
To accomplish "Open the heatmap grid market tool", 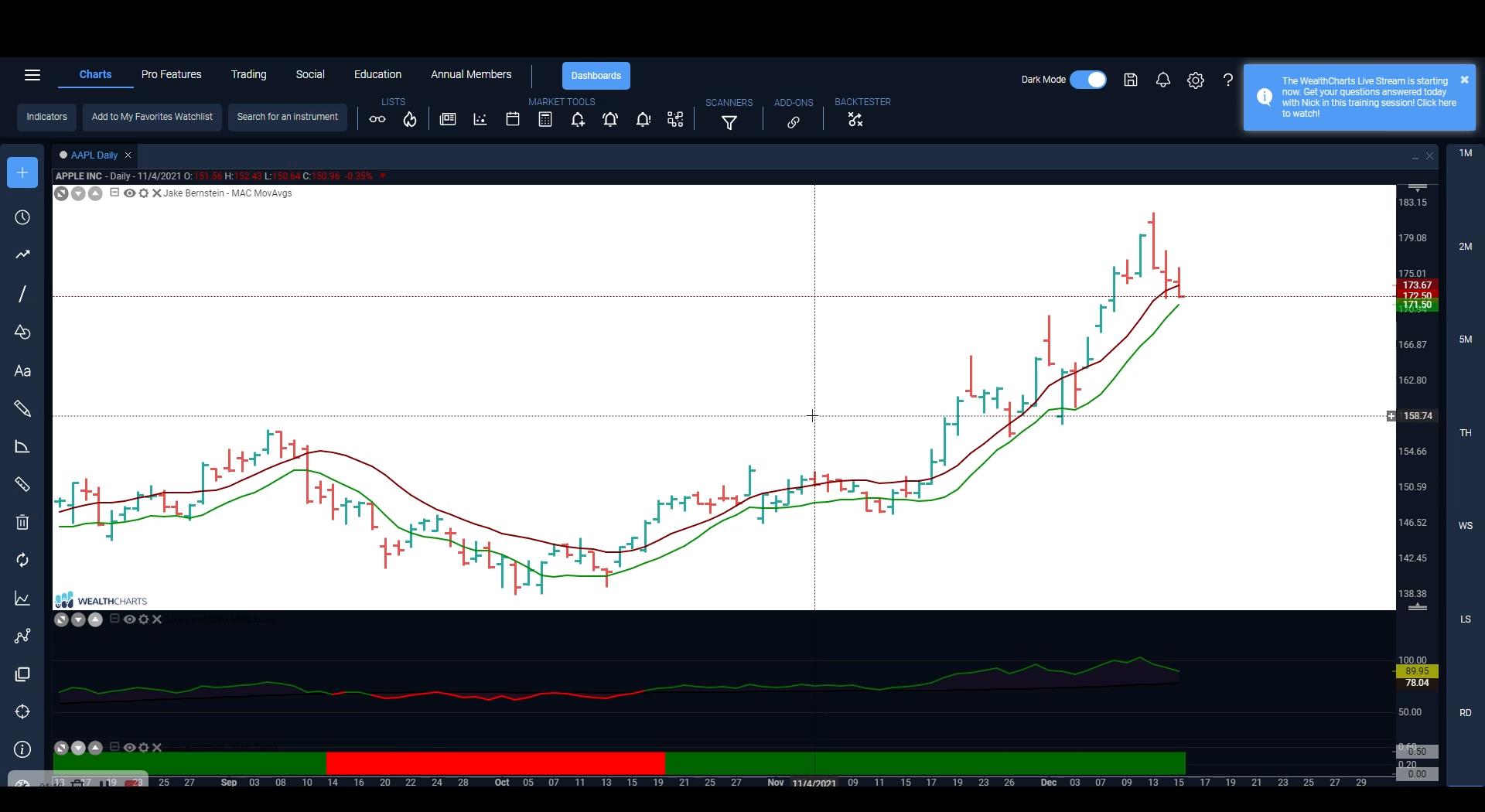I will (x=675, y=119).
